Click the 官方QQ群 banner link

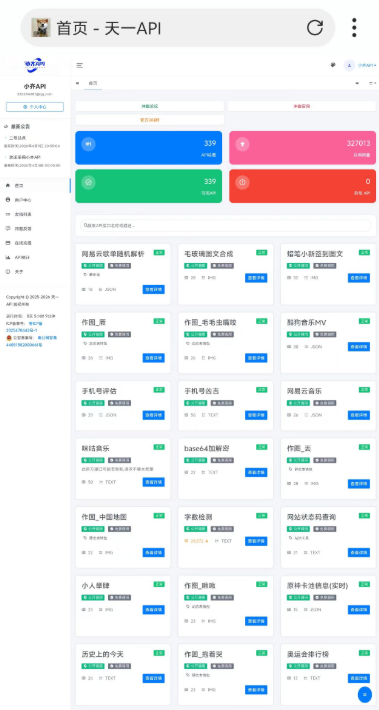[x=149, y=120]
